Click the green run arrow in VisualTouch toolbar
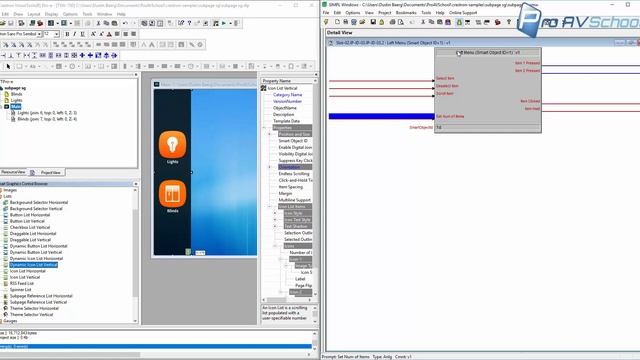The image size is (640, 360). point(224,23)
